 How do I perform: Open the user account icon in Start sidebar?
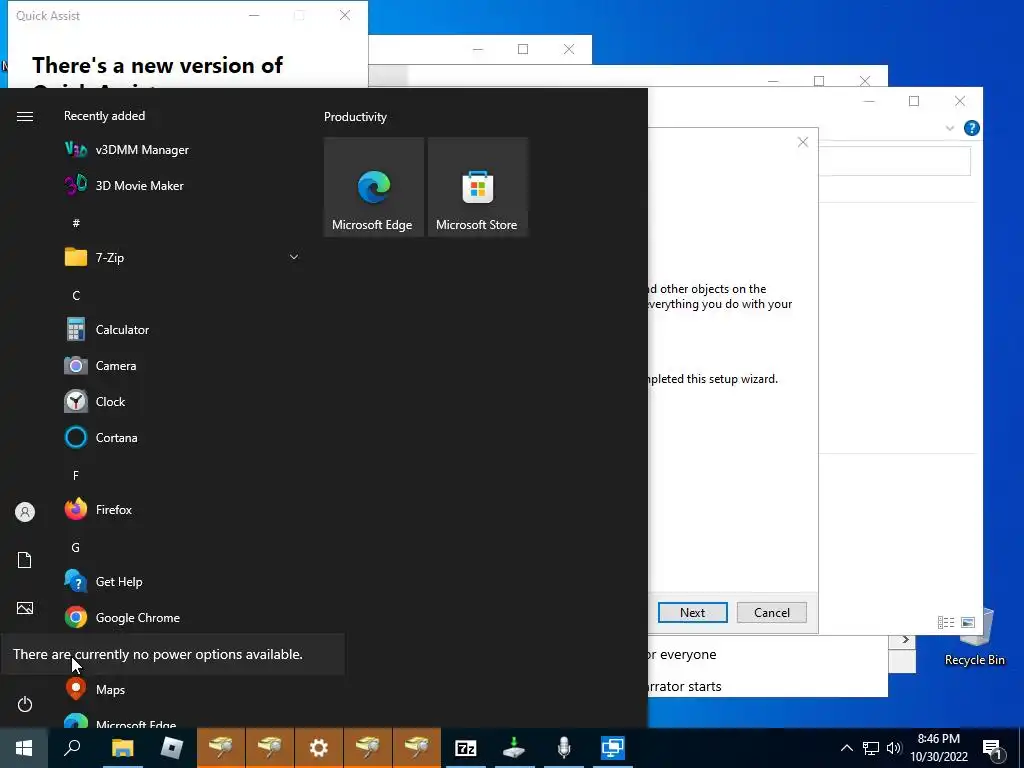tap(25, 512)
